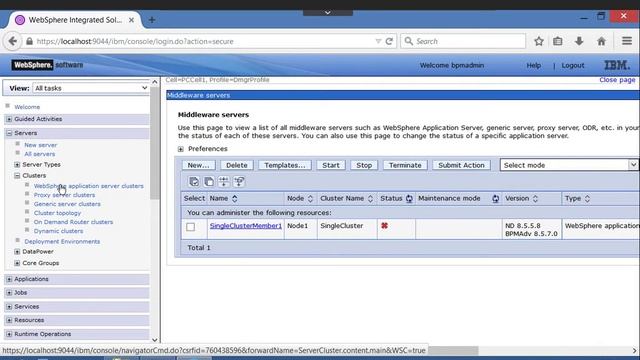Click the Deselect all items table icon

[x=209, y=182]
